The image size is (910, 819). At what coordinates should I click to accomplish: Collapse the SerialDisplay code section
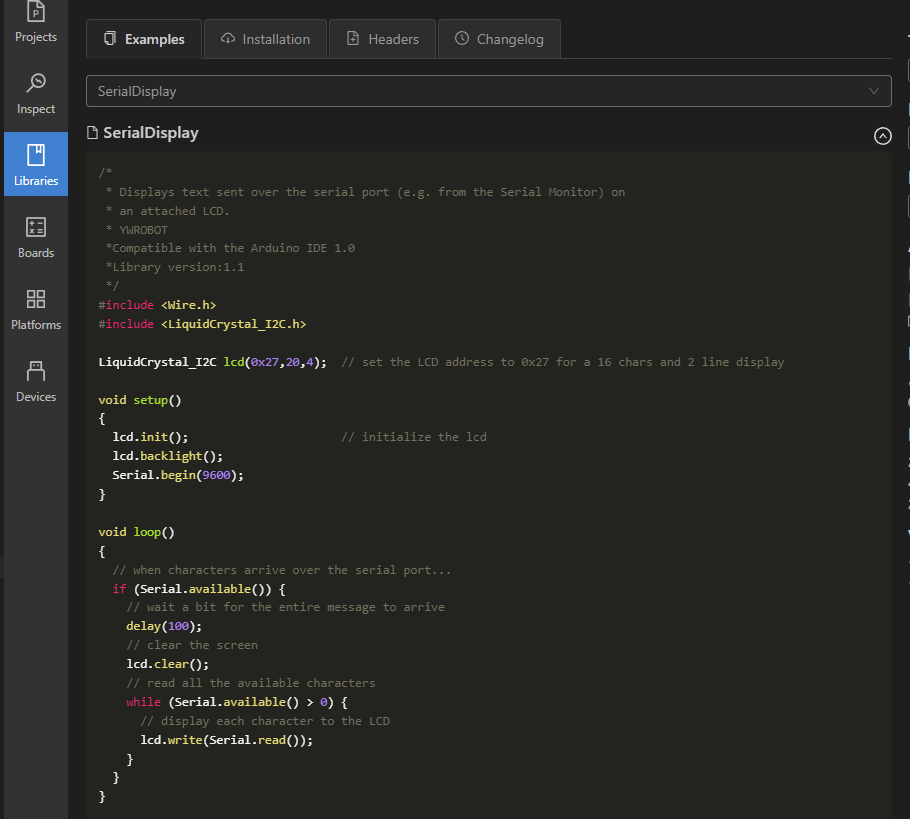point(882,135)
